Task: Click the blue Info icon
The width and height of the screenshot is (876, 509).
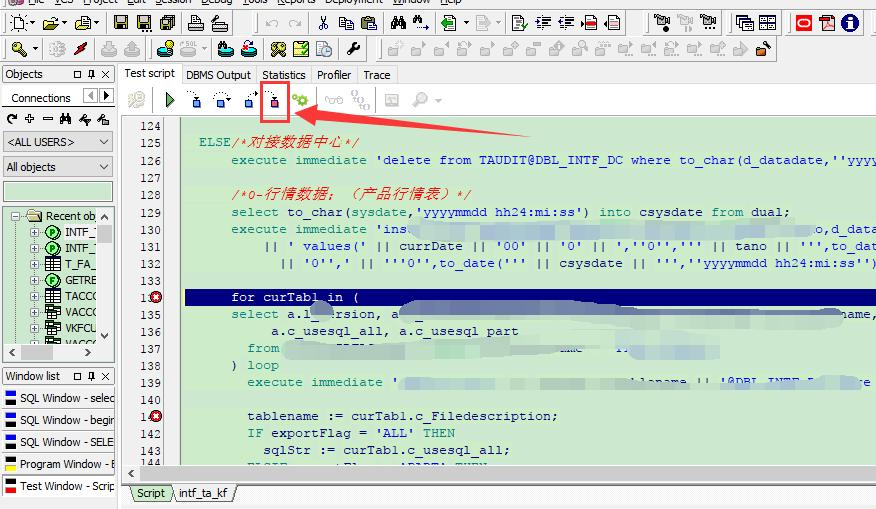Action: point(850,23)
